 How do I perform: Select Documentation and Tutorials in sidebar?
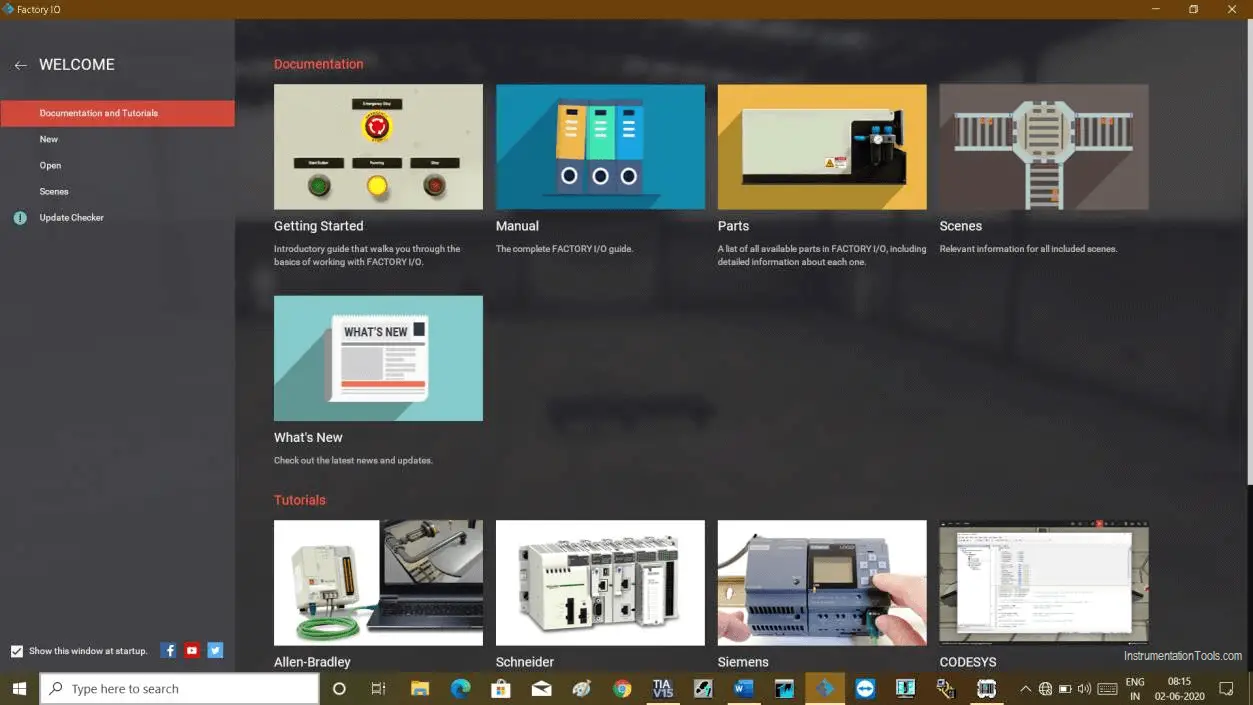[117, 113]
